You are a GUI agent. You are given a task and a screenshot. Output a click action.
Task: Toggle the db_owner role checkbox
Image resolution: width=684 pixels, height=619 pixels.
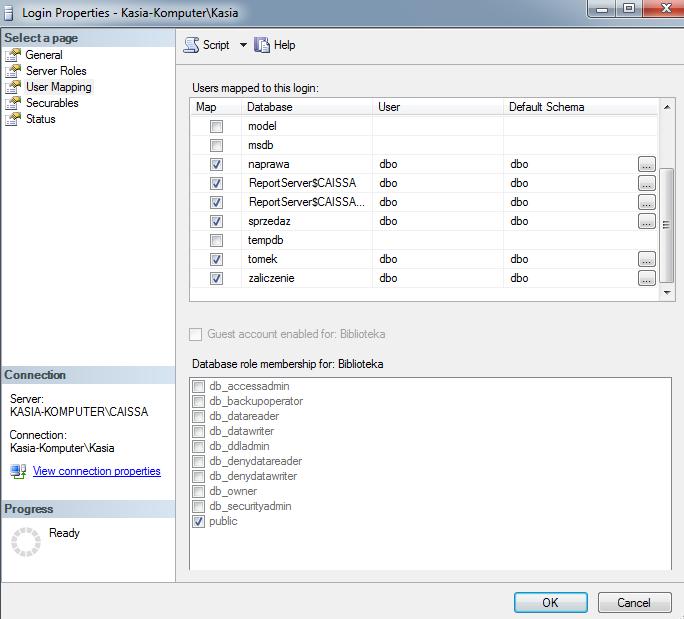198,492
